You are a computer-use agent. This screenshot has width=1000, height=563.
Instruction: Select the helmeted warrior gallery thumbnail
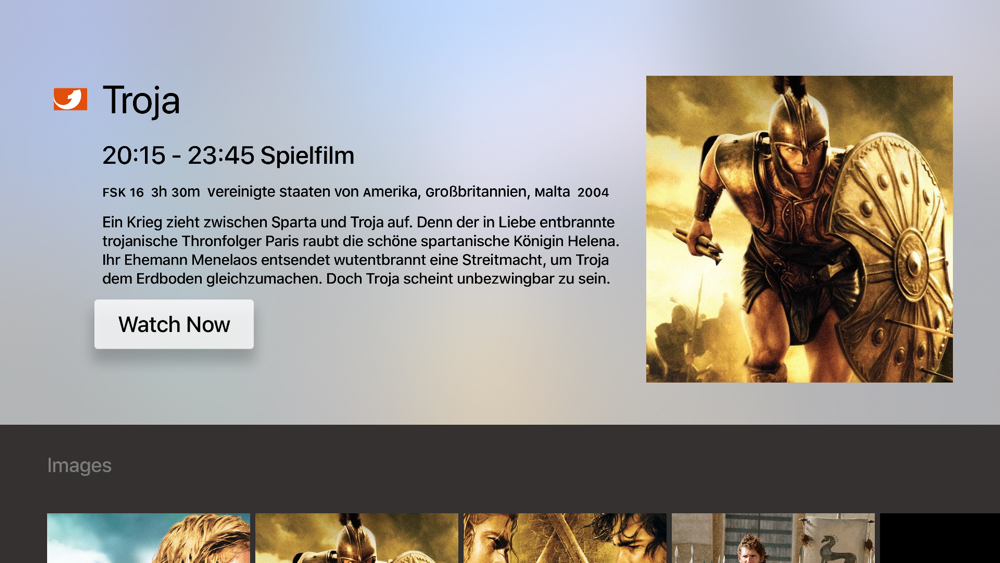[357, 538]
